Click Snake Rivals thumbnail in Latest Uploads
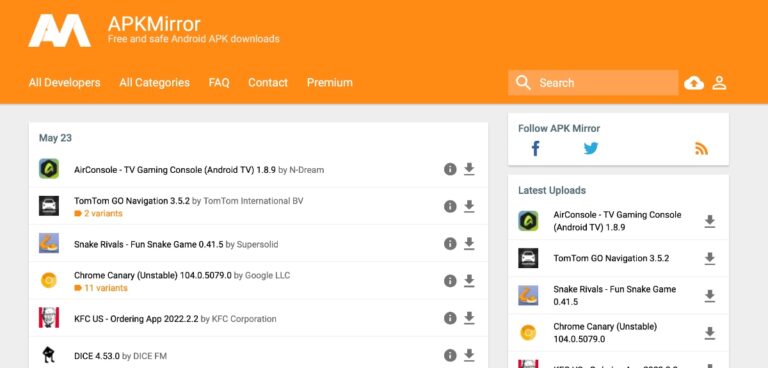This screenshot has height=368, width=768. [528, 295]
